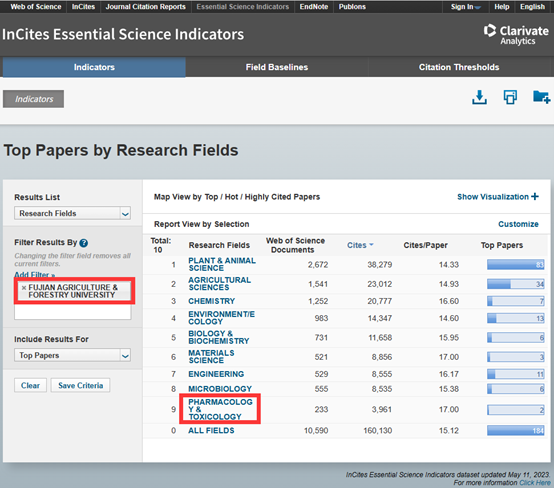Open Journal Citation Reports link
Image resolution: width=554 pixels, height=488 pixels.
tap(146, 7)
